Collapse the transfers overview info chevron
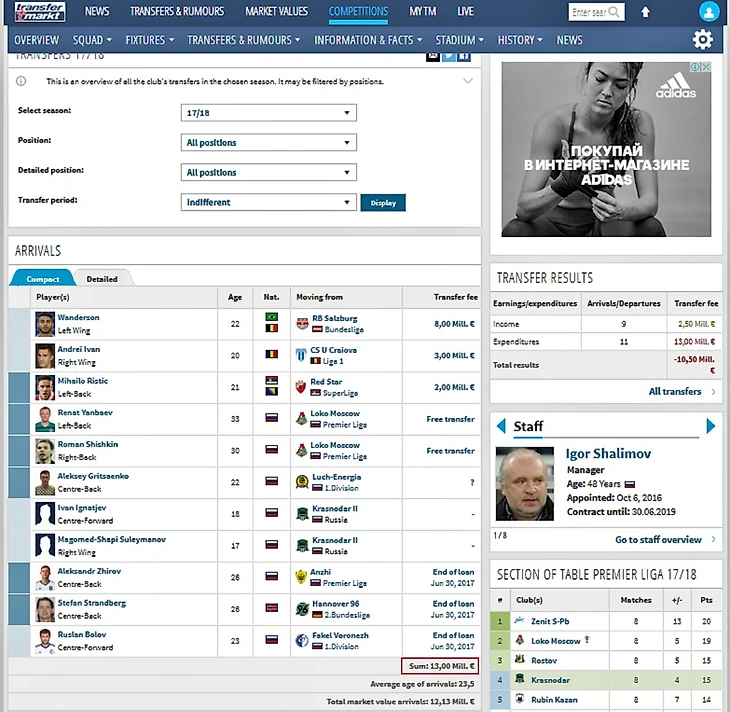Screen dimensions: 730x712 (x=468, y=81)
